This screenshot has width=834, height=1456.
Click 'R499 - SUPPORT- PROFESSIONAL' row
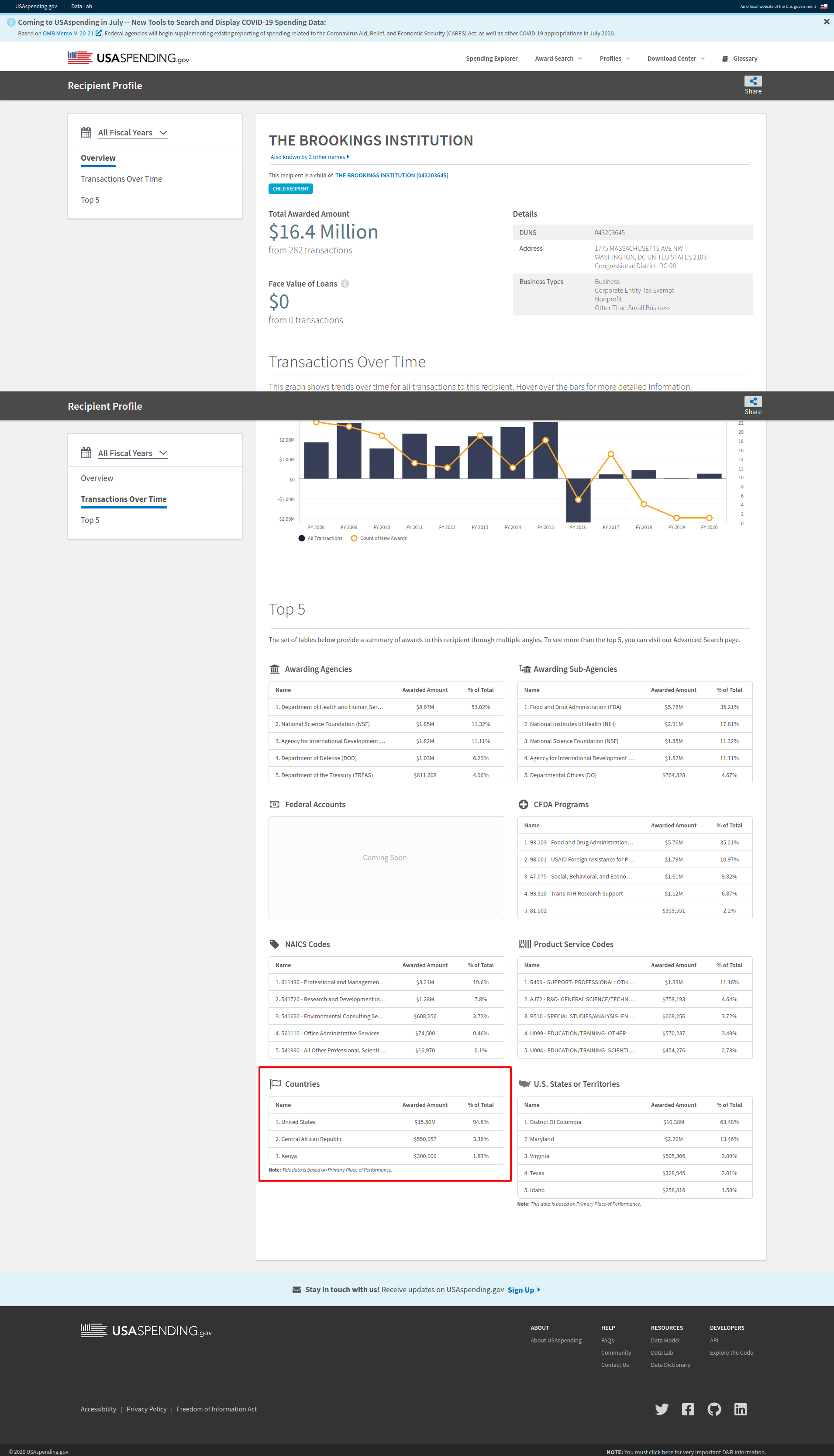coord(634,982)
